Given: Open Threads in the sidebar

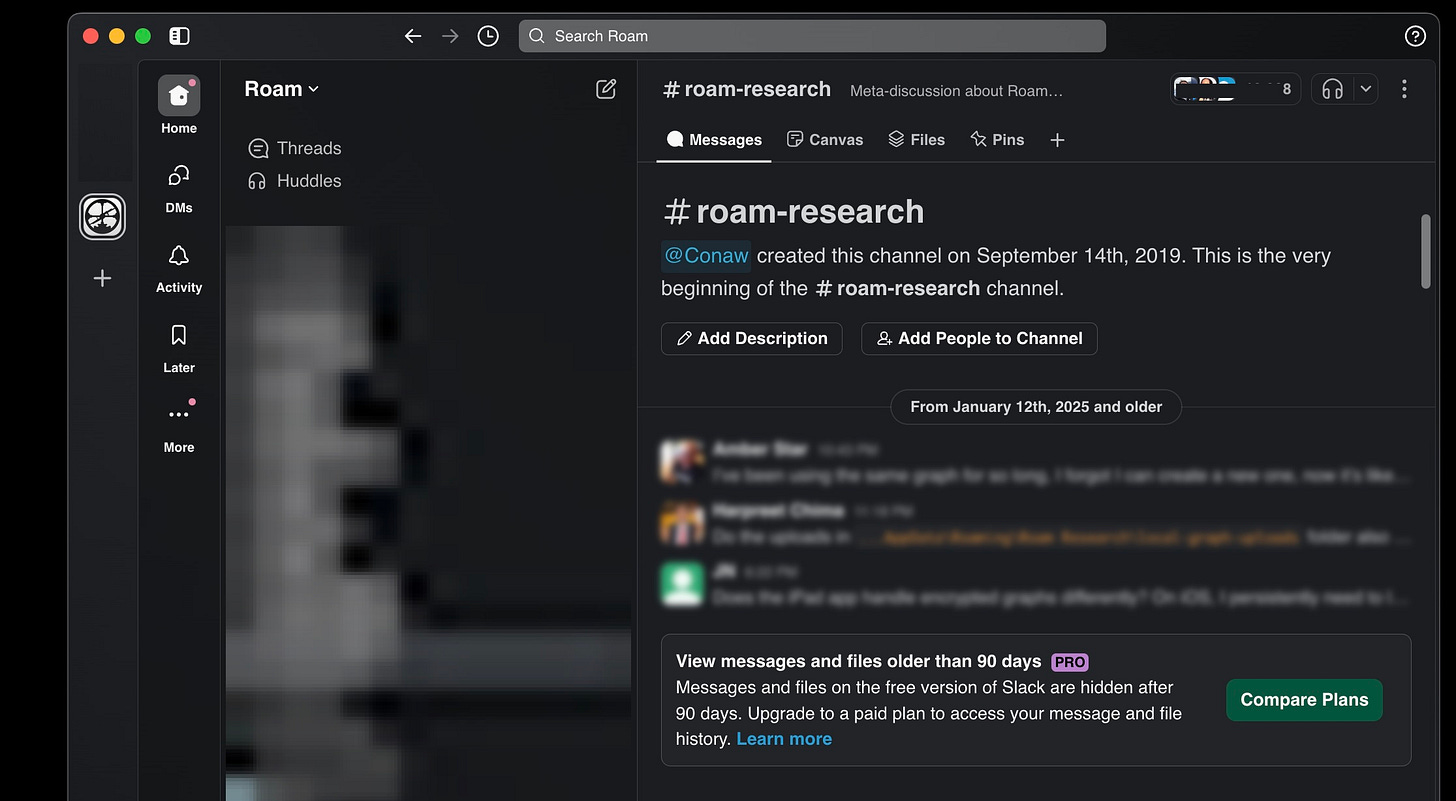Looking at the screenshot, I should [x=295, y=148].
